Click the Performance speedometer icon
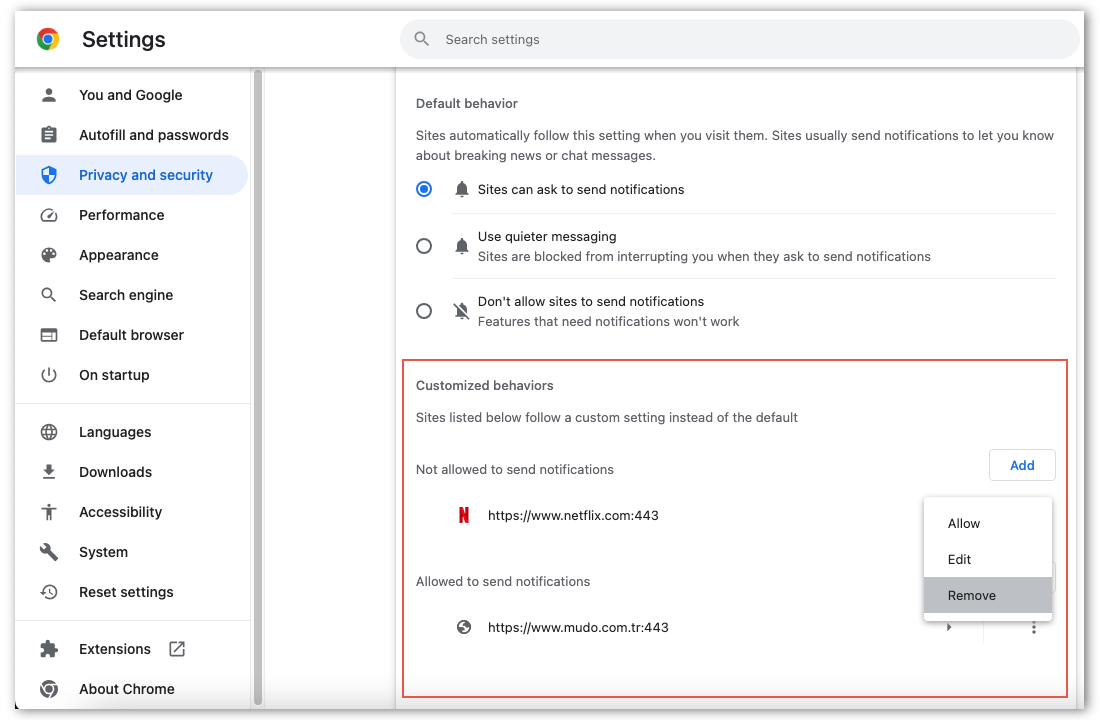 [48, 214]
